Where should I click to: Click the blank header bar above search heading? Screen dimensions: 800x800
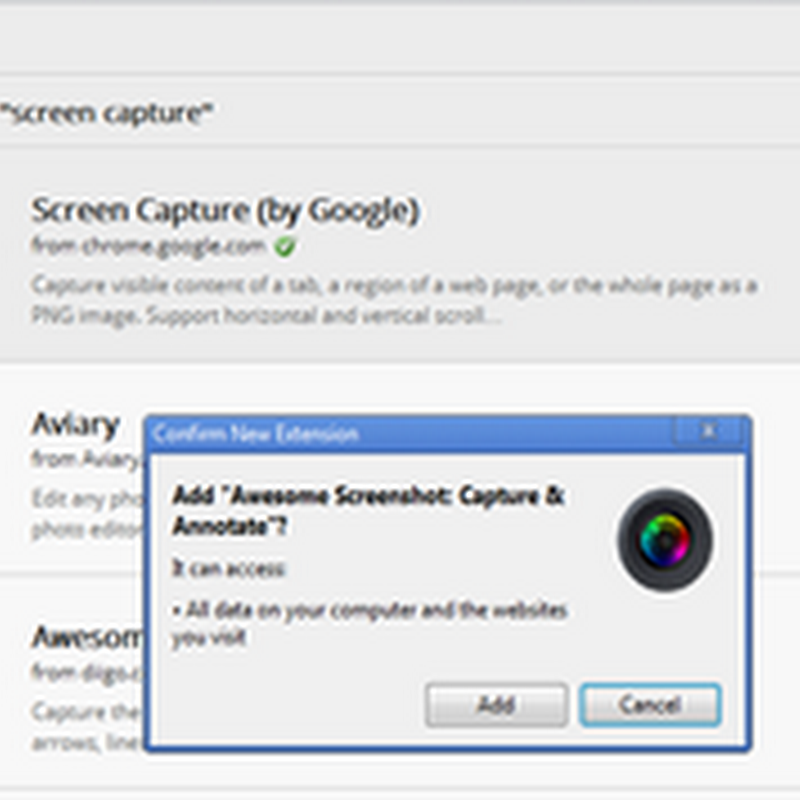click(400, 40)
